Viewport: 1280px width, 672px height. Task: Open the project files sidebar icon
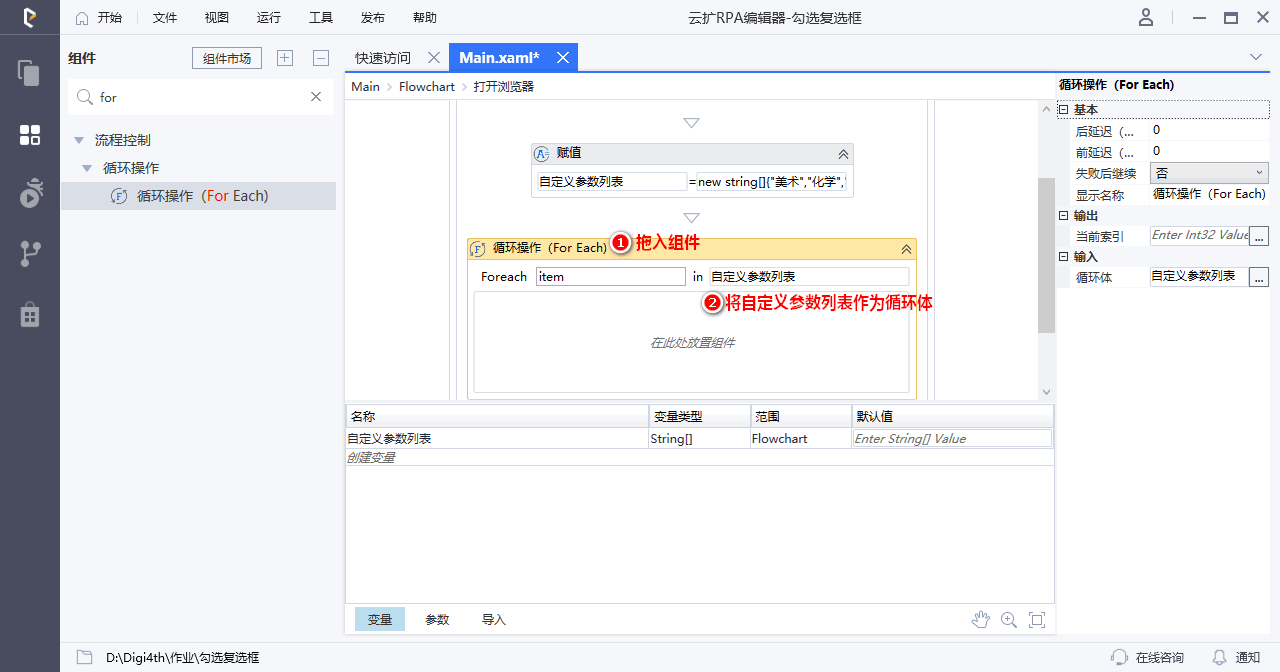tap(29, 73)
